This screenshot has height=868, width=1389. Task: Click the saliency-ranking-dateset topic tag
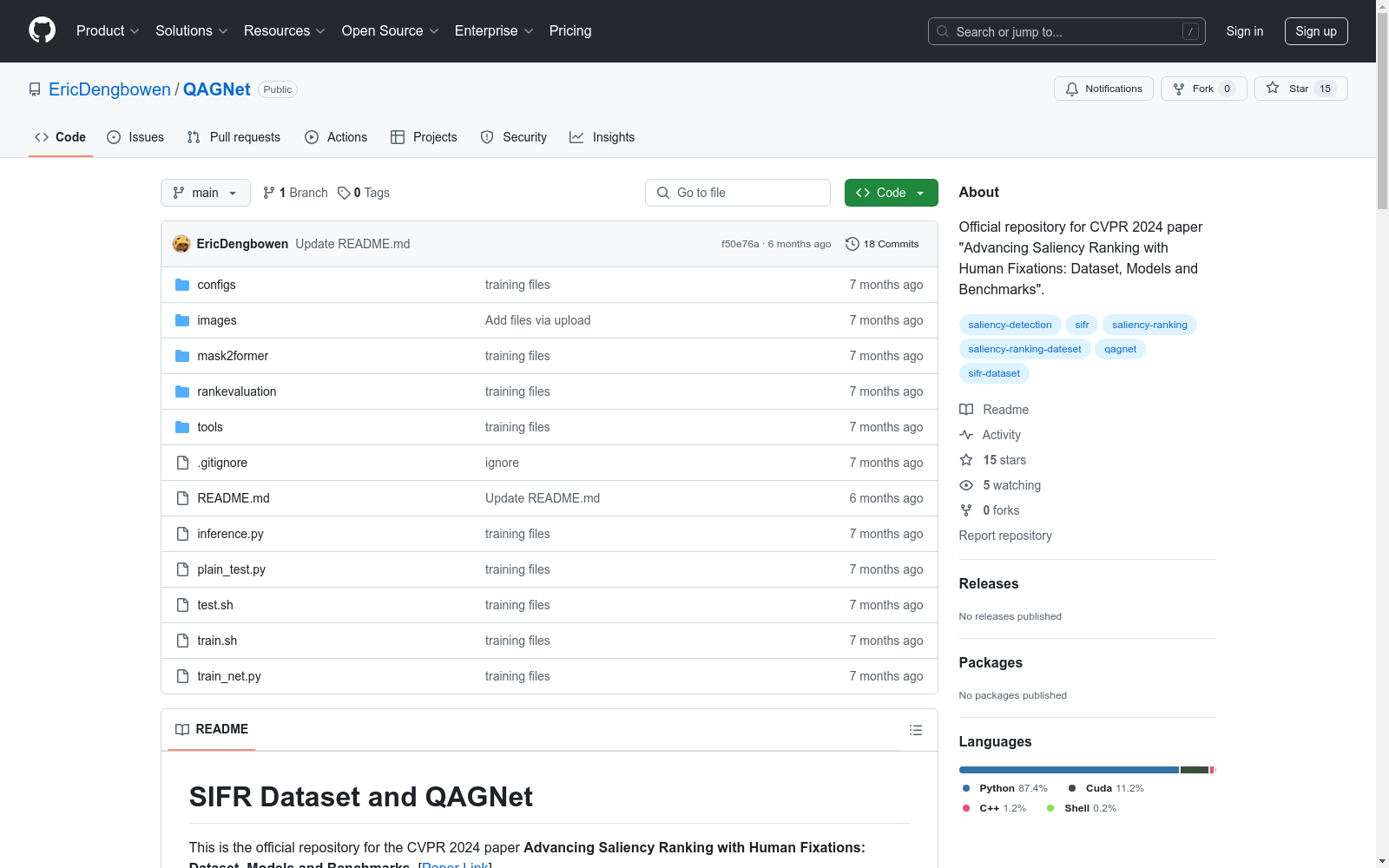(x=1025, y=349)
